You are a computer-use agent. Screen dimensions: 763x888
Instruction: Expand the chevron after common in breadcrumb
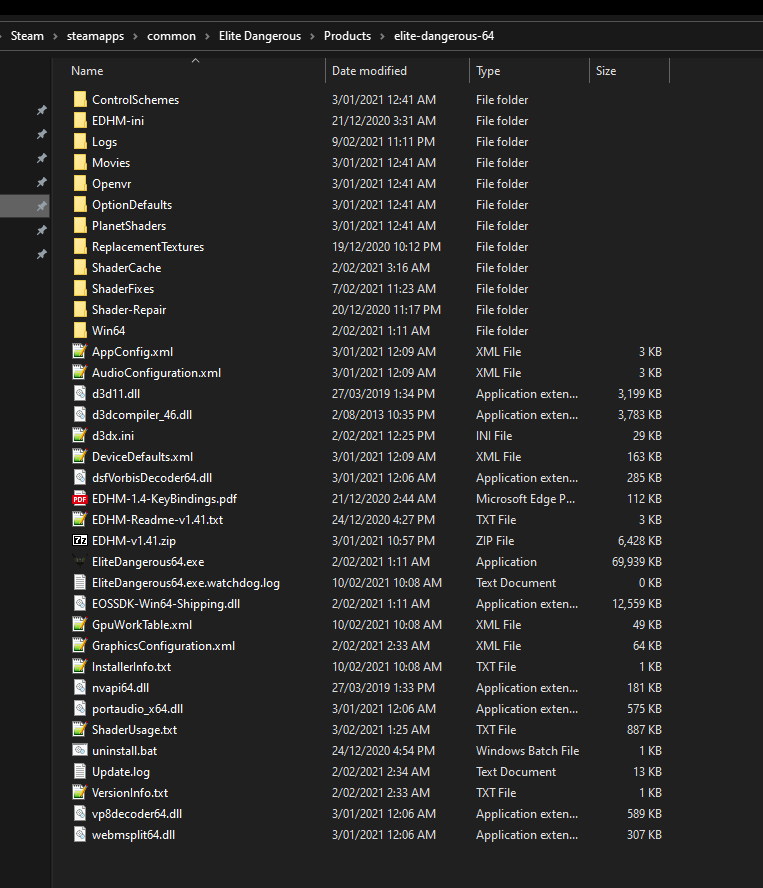(207, 36)
